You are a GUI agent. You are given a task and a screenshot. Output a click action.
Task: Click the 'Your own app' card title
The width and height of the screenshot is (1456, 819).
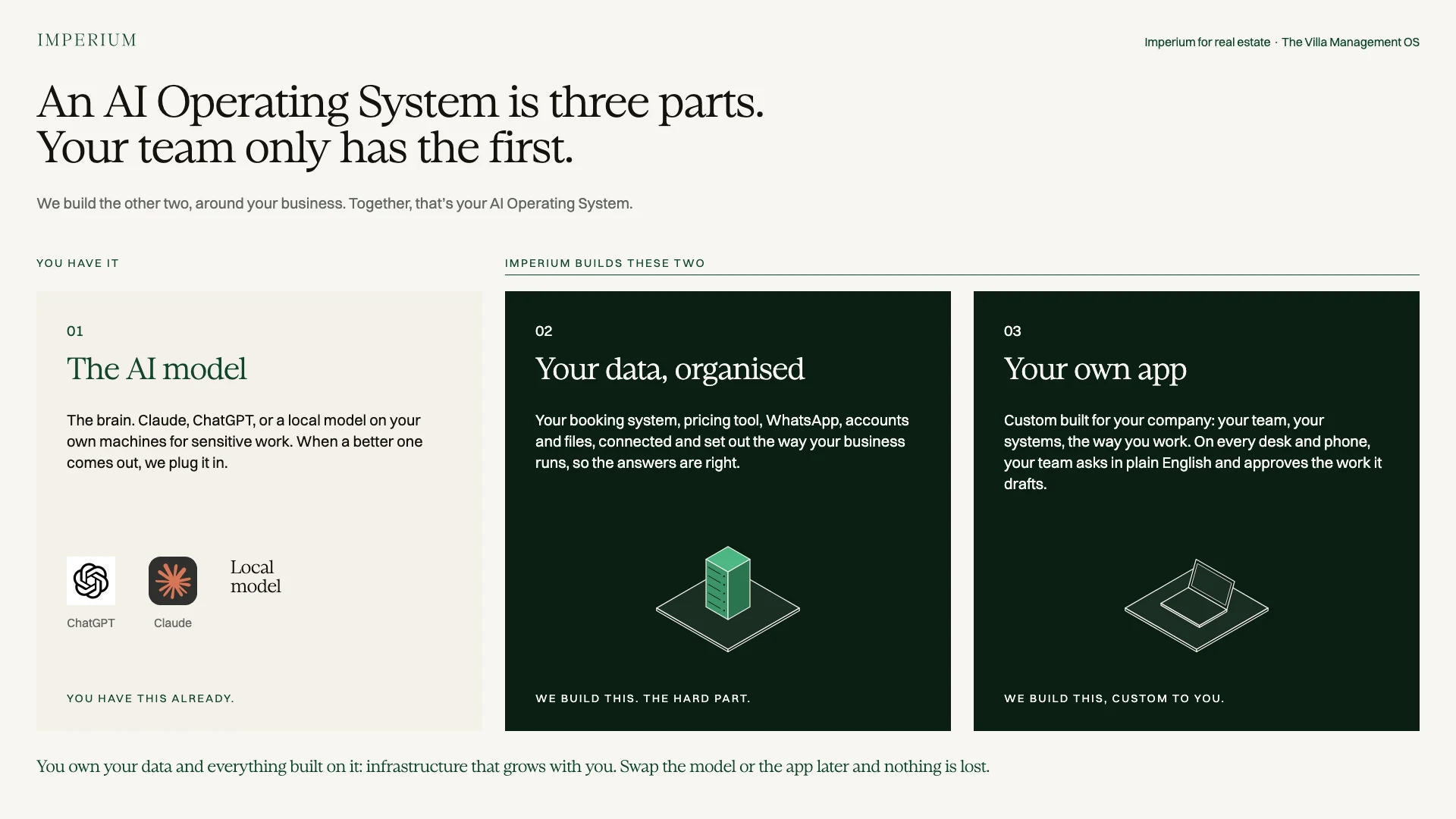(1095, 369)
